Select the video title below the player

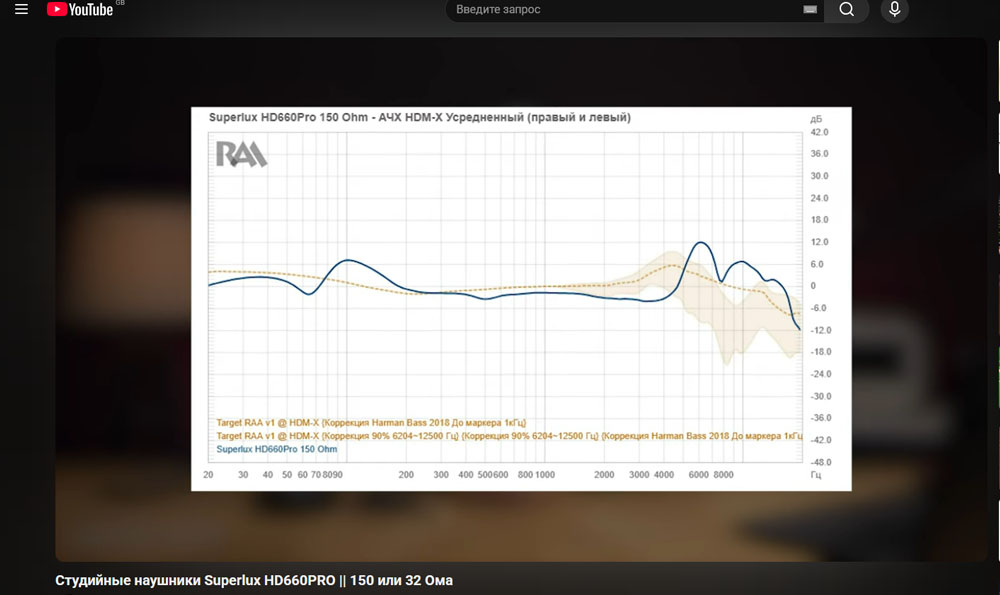(260, 580)
